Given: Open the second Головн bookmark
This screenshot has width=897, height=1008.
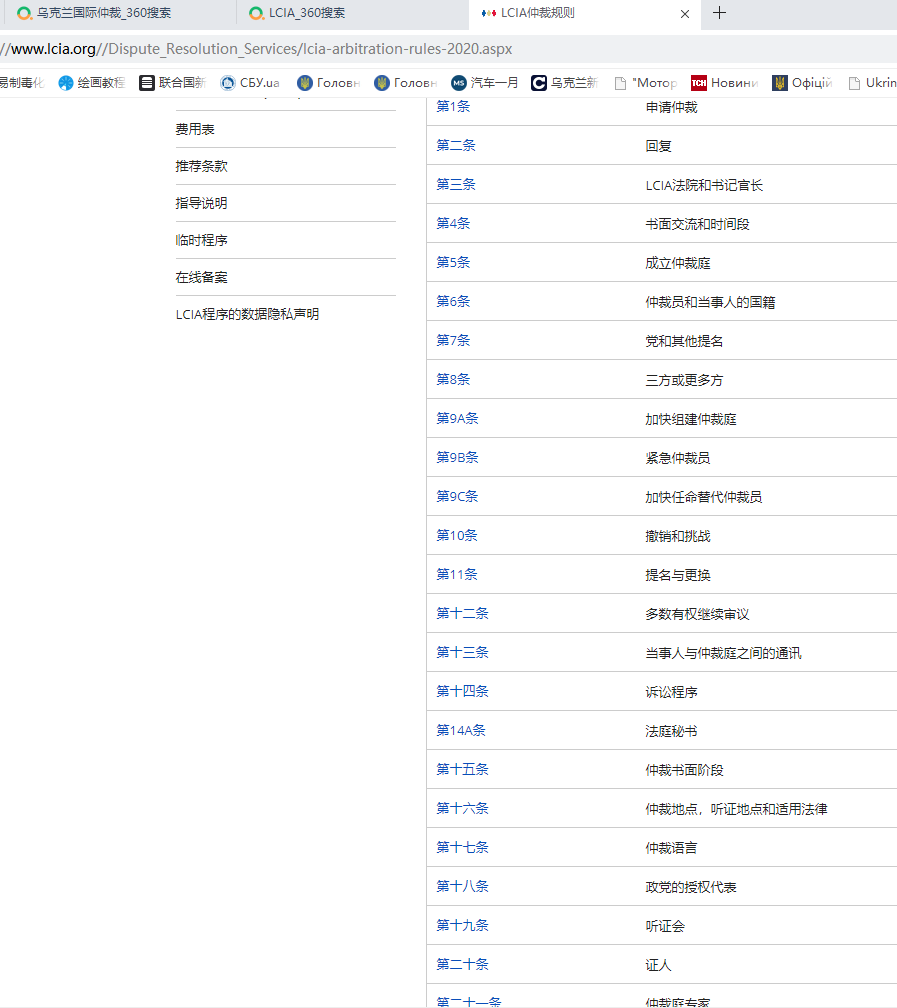Looking at the screenshot, I should click(405, 83).
